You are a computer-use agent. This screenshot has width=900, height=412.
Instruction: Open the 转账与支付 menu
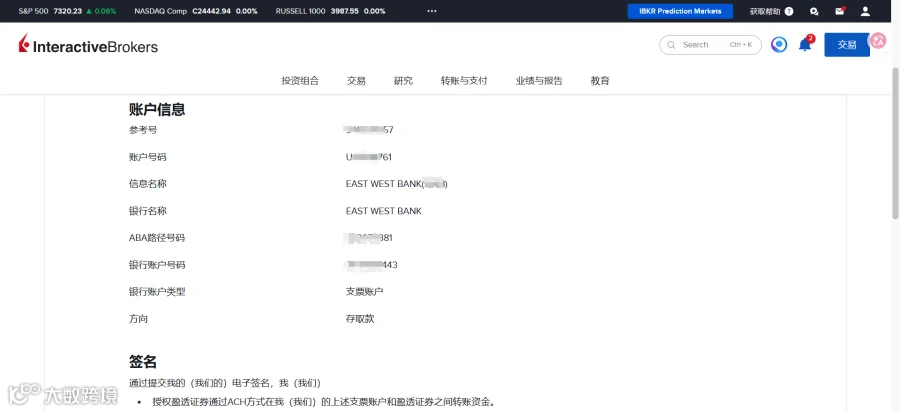pyautogui.click(x=464, y=81)
